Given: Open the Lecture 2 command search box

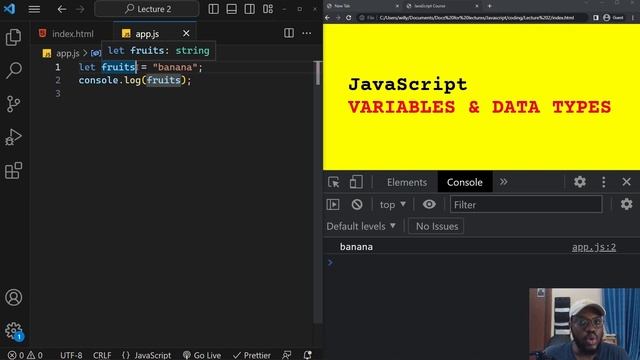Looking at the screenshot, I should 147,9.
